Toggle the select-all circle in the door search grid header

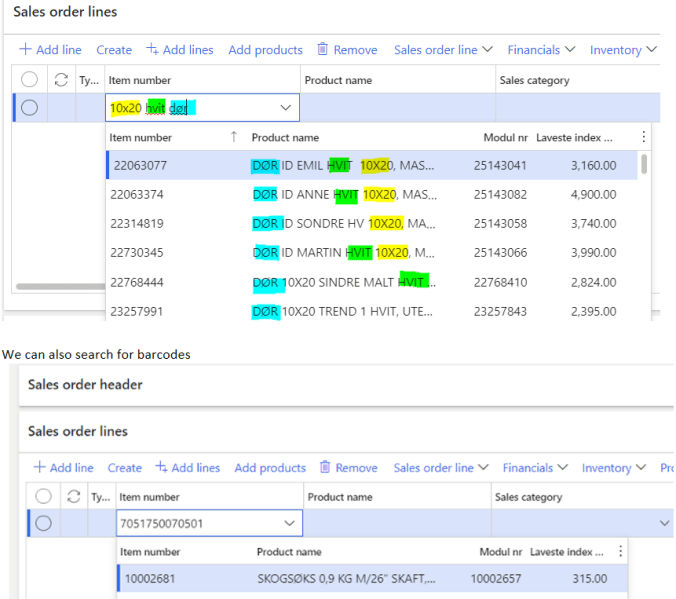29,80
